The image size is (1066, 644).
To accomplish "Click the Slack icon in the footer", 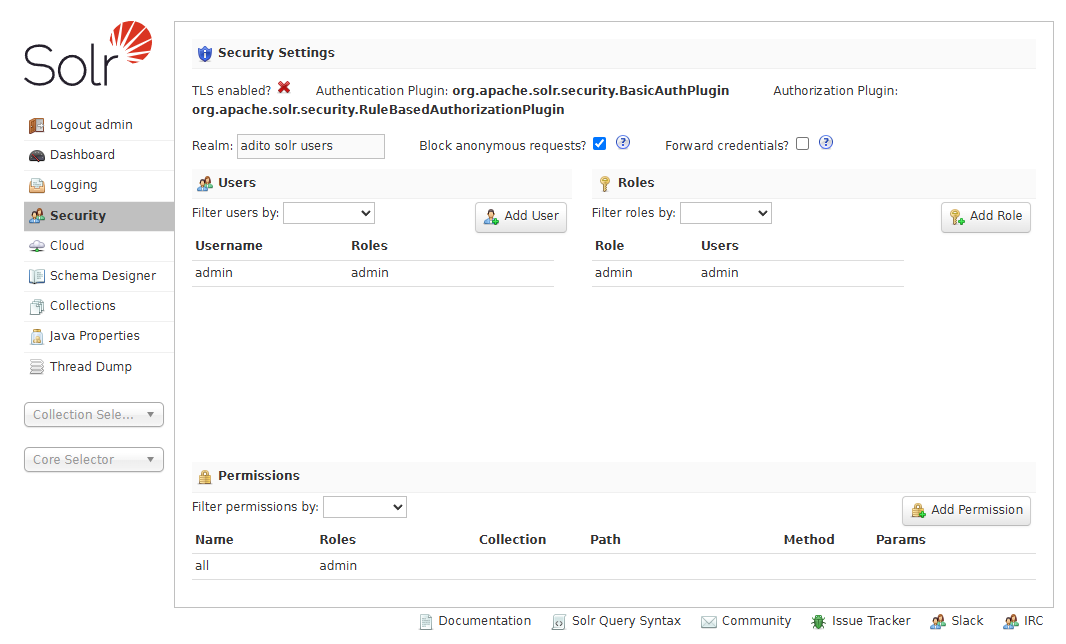I will pyautogui.click(x=937, y=621).
